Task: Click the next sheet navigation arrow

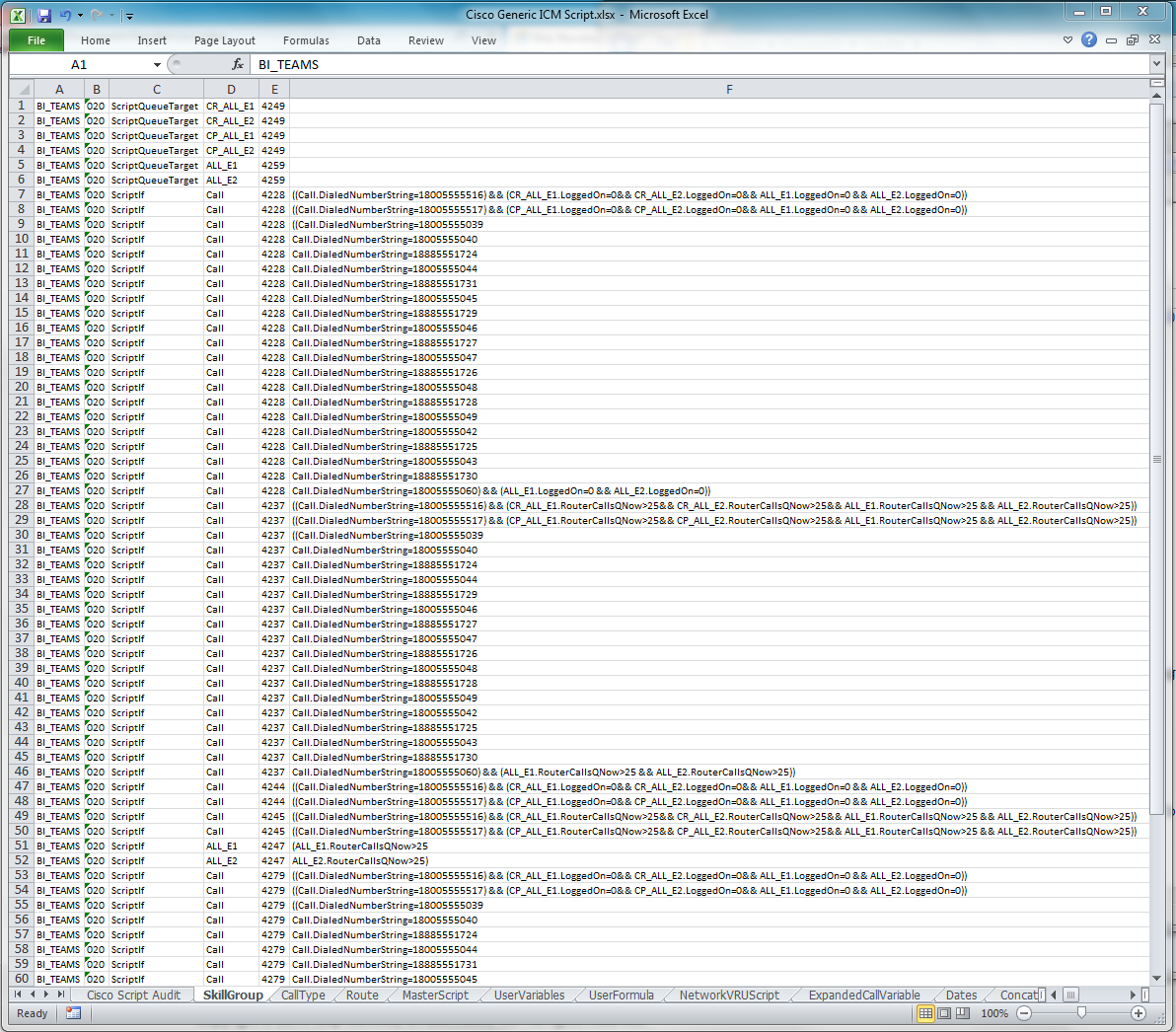Action: tap(46, 995)
